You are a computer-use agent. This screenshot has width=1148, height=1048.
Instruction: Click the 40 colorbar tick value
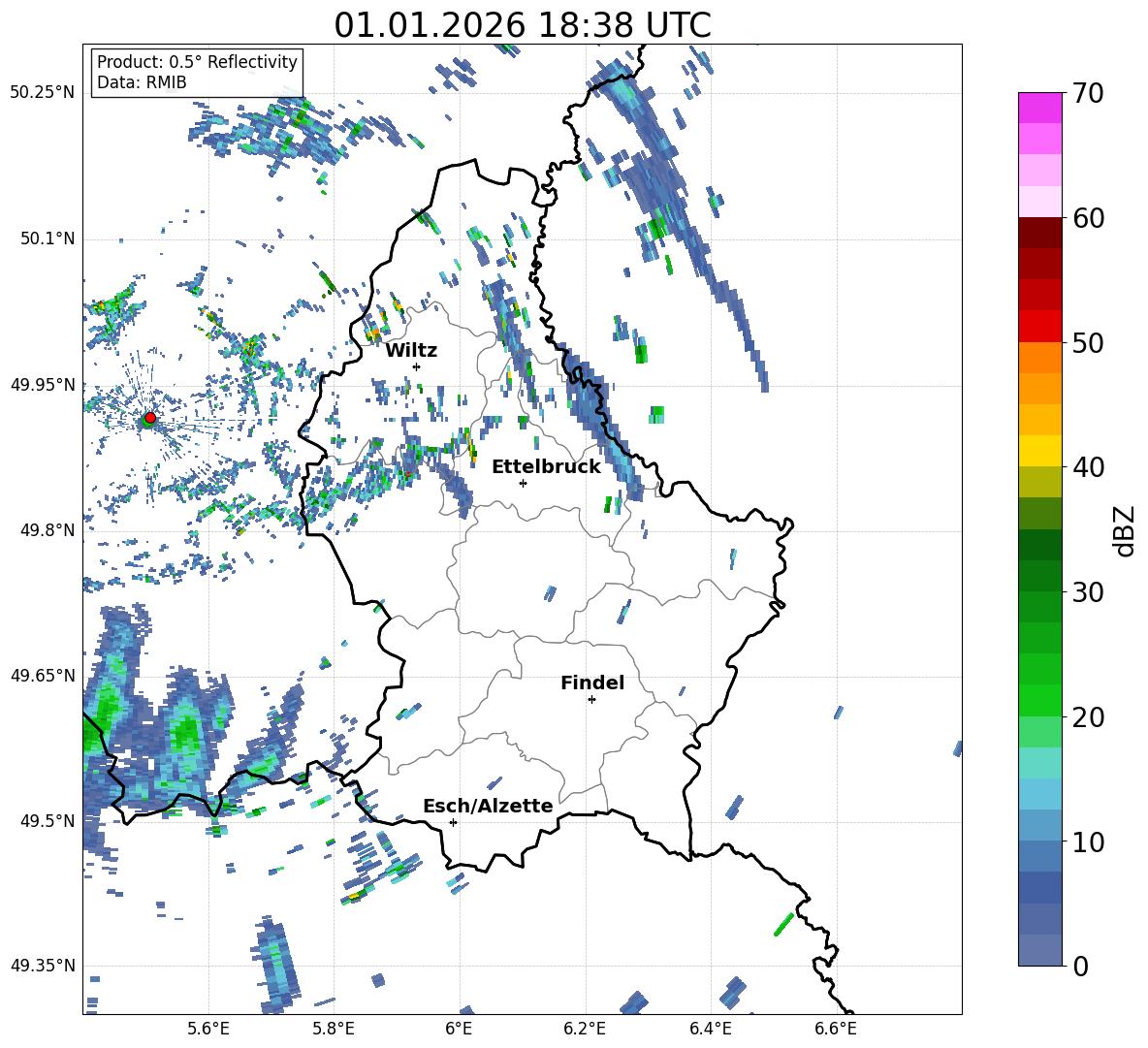tap(1088, 467)
